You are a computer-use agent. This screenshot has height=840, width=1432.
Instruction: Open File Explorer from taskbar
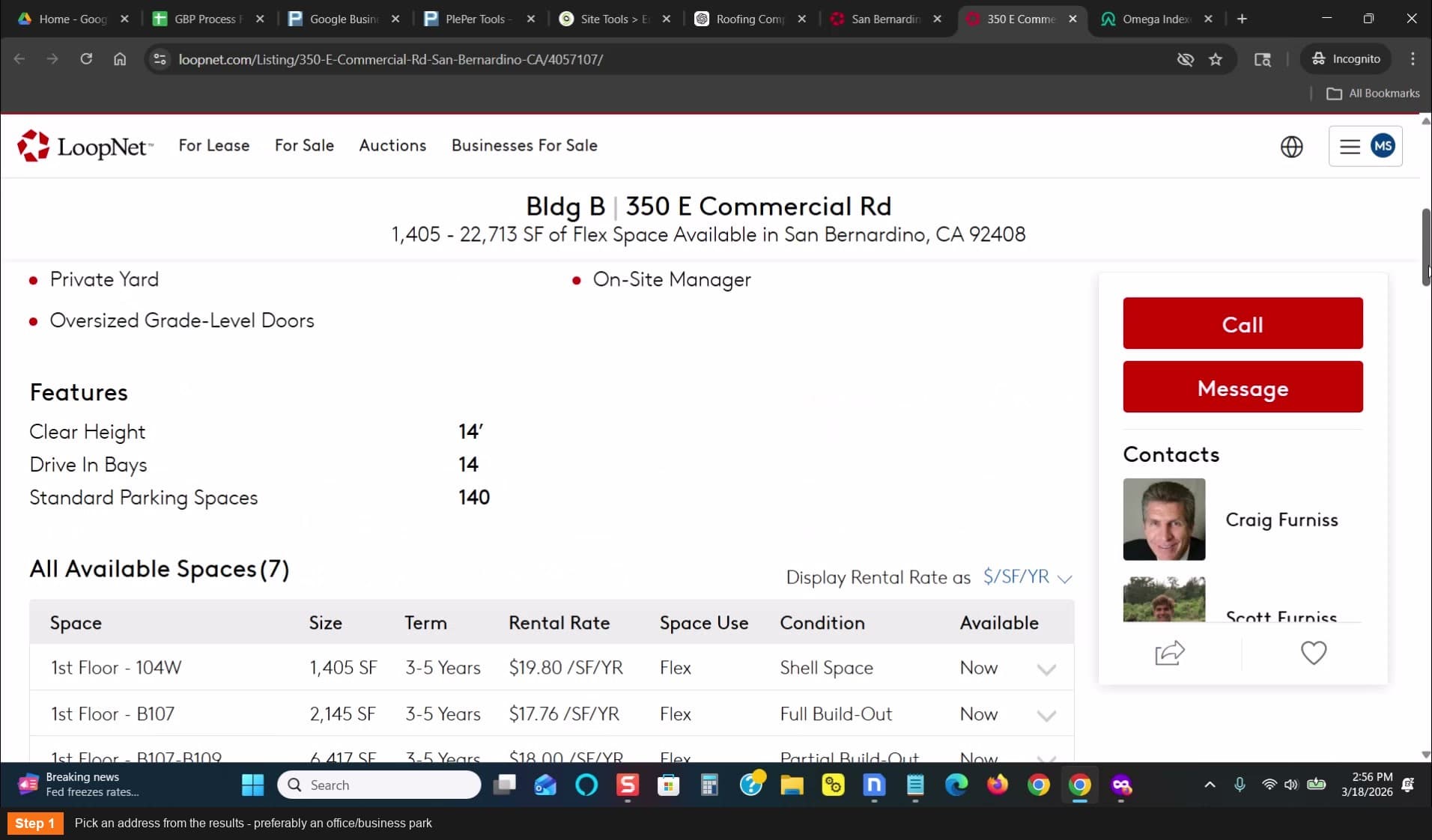pos(792,785)
